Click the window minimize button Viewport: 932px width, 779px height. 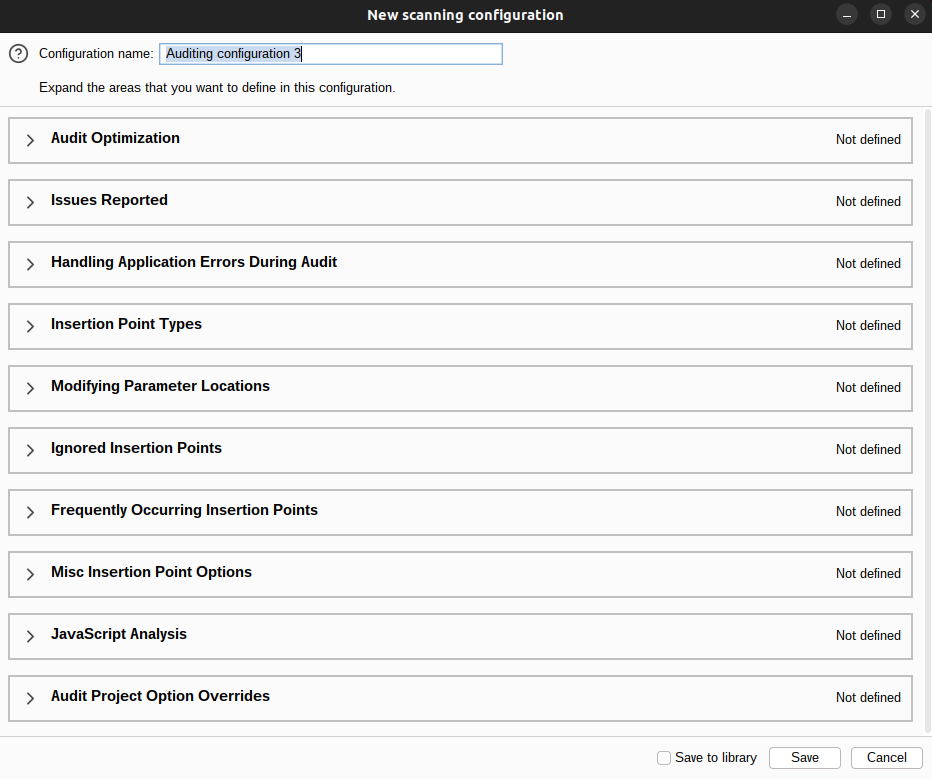[847, 14]
